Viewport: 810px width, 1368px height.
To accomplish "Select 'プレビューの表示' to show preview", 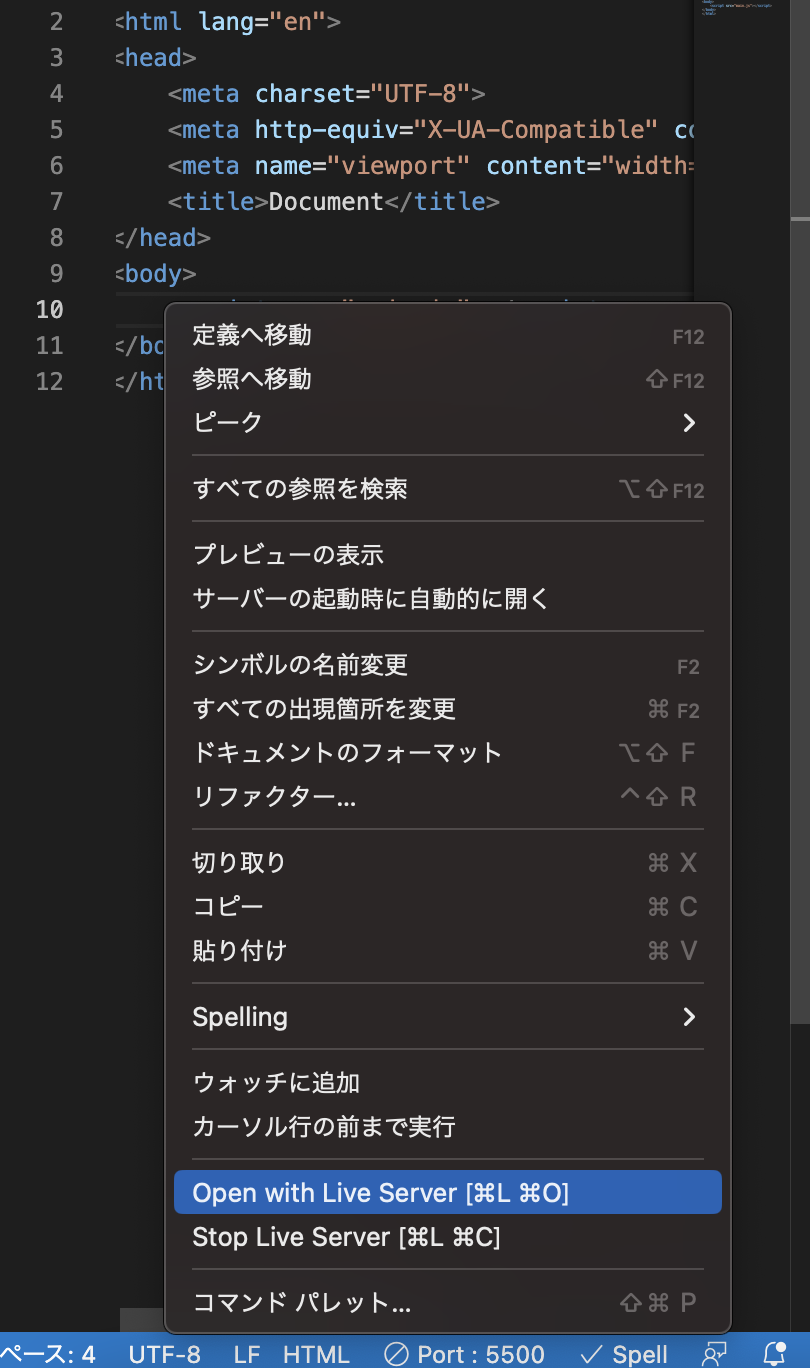I will tap(290, 553).
